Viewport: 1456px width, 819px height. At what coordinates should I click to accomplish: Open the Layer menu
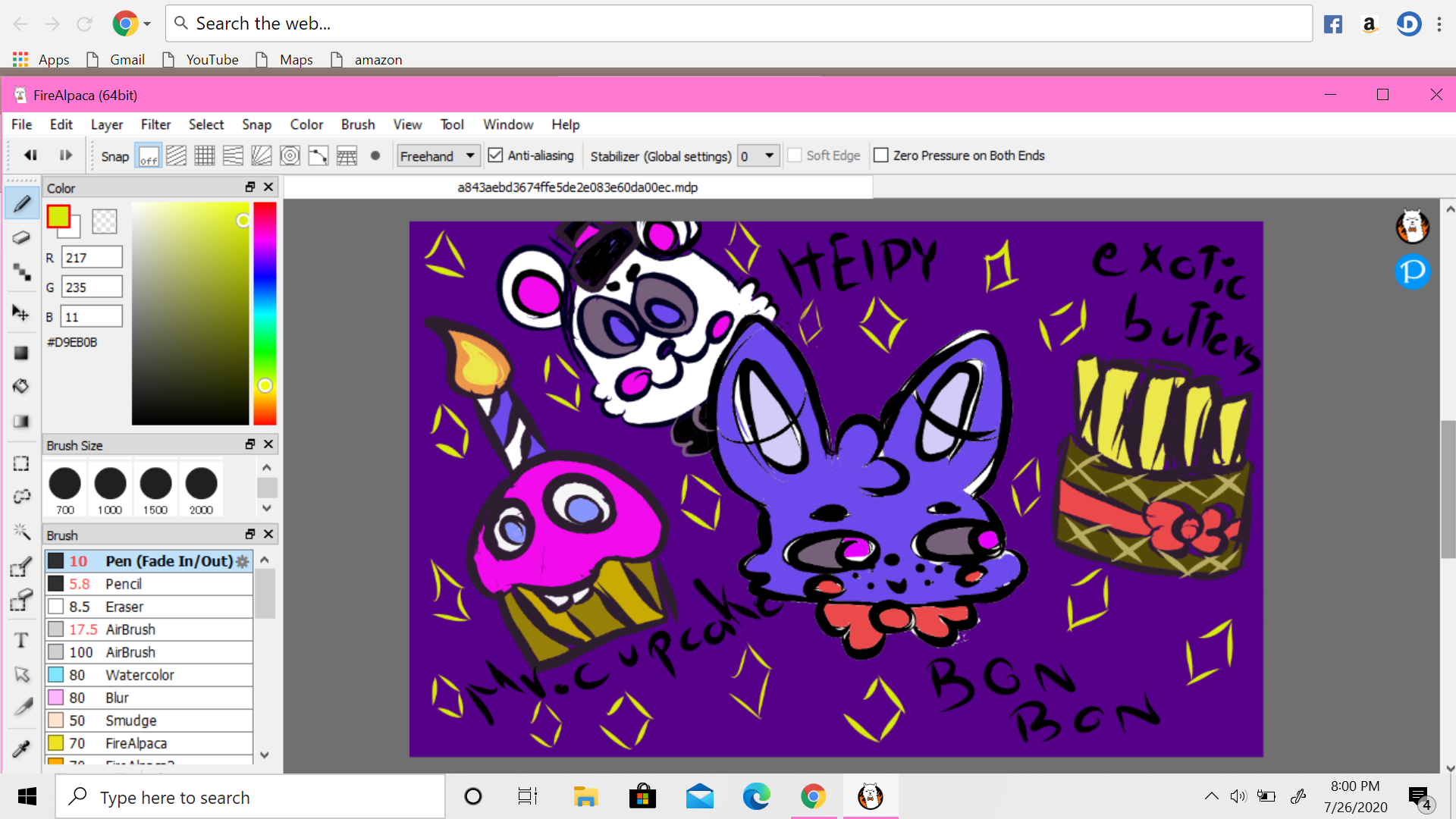pos(106,124)
